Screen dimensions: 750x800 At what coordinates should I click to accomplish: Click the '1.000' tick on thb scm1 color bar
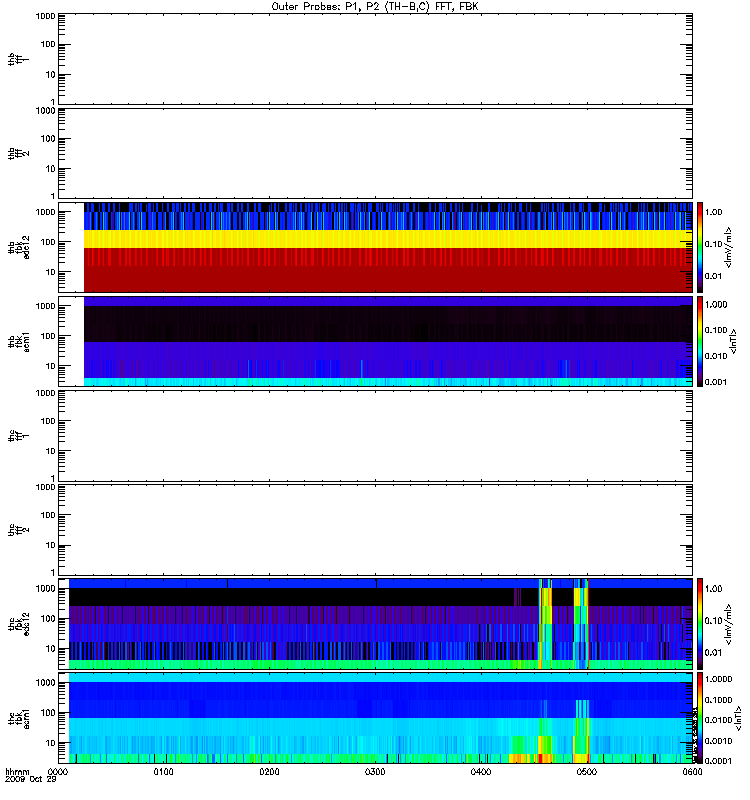click(716, 305)
